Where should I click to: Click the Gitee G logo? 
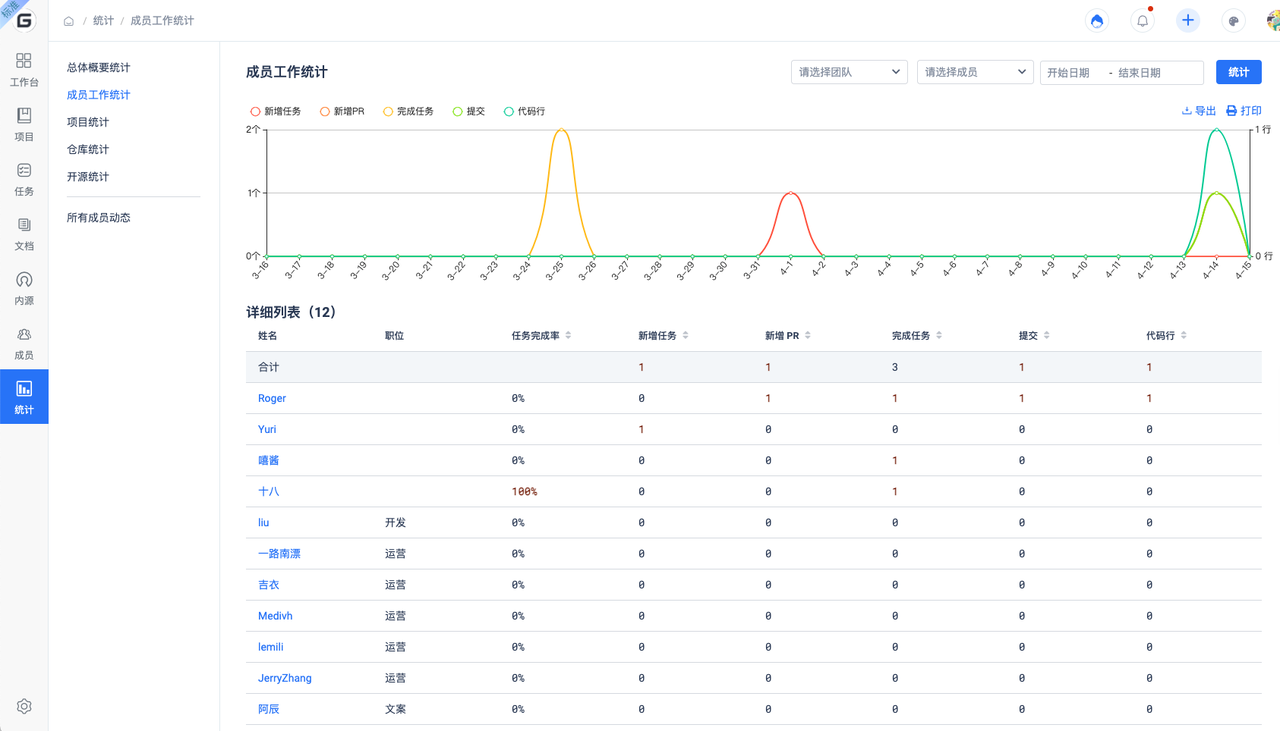[24, 20]
